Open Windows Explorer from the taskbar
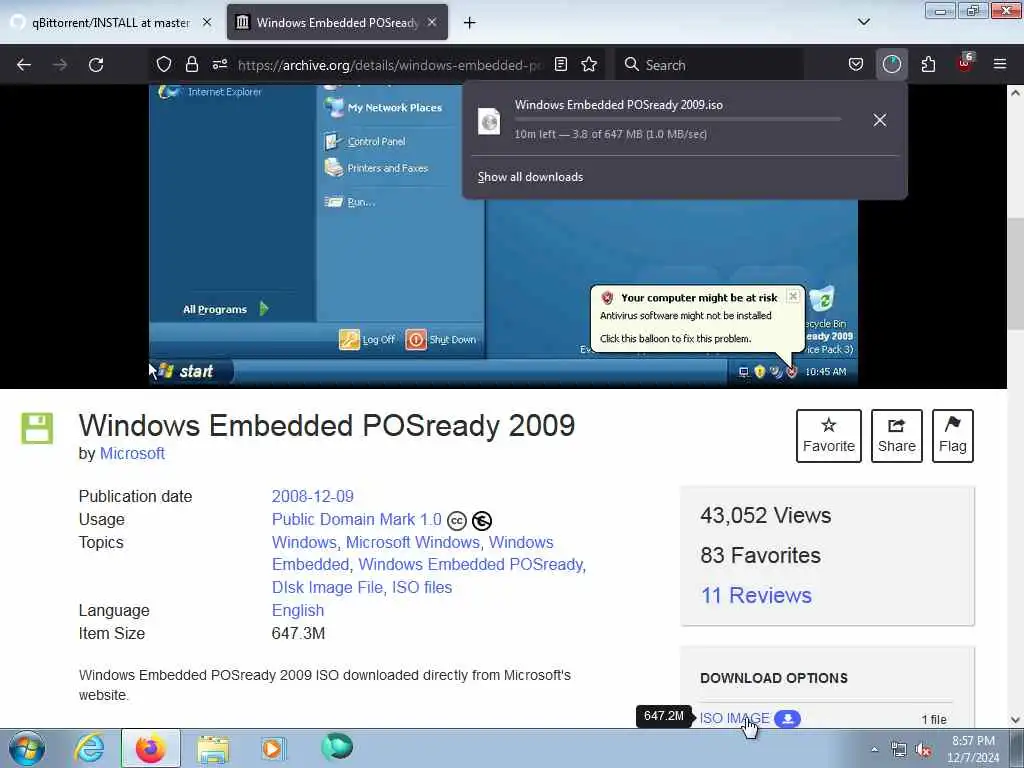 (213, 749)
